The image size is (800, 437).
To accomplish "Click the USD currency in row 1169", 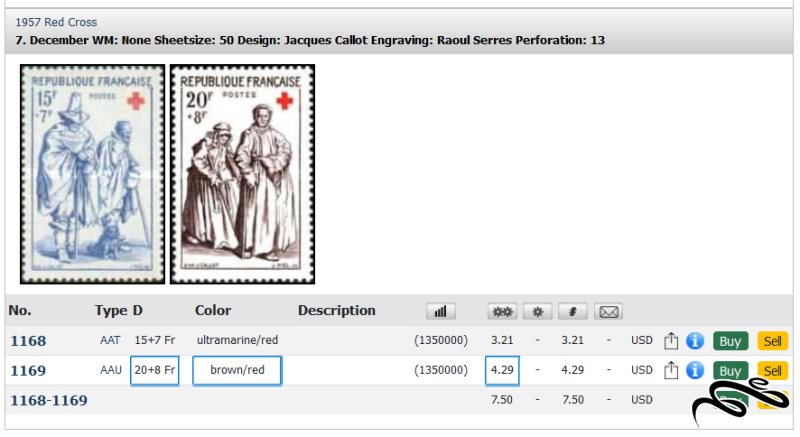I will pyautogui.click(x=642, y=370).
